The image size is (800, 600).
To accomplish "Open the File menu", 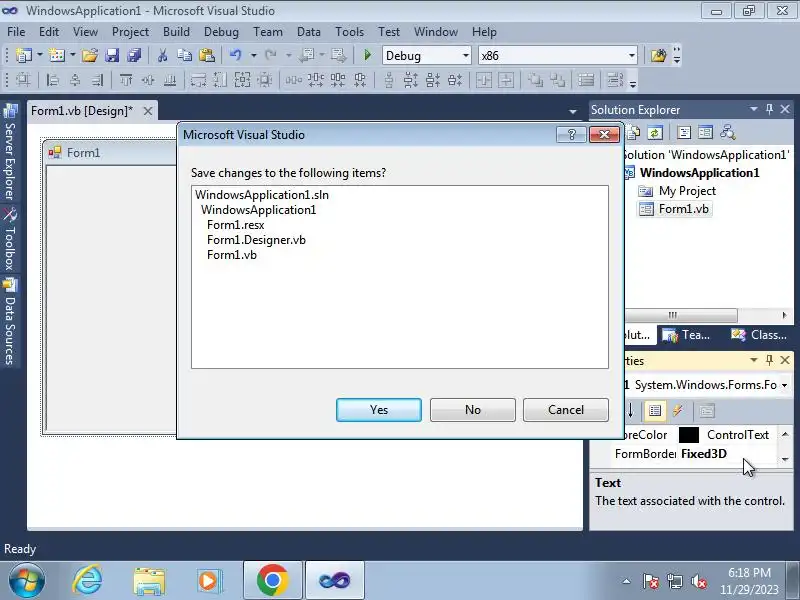I will 16,32.
